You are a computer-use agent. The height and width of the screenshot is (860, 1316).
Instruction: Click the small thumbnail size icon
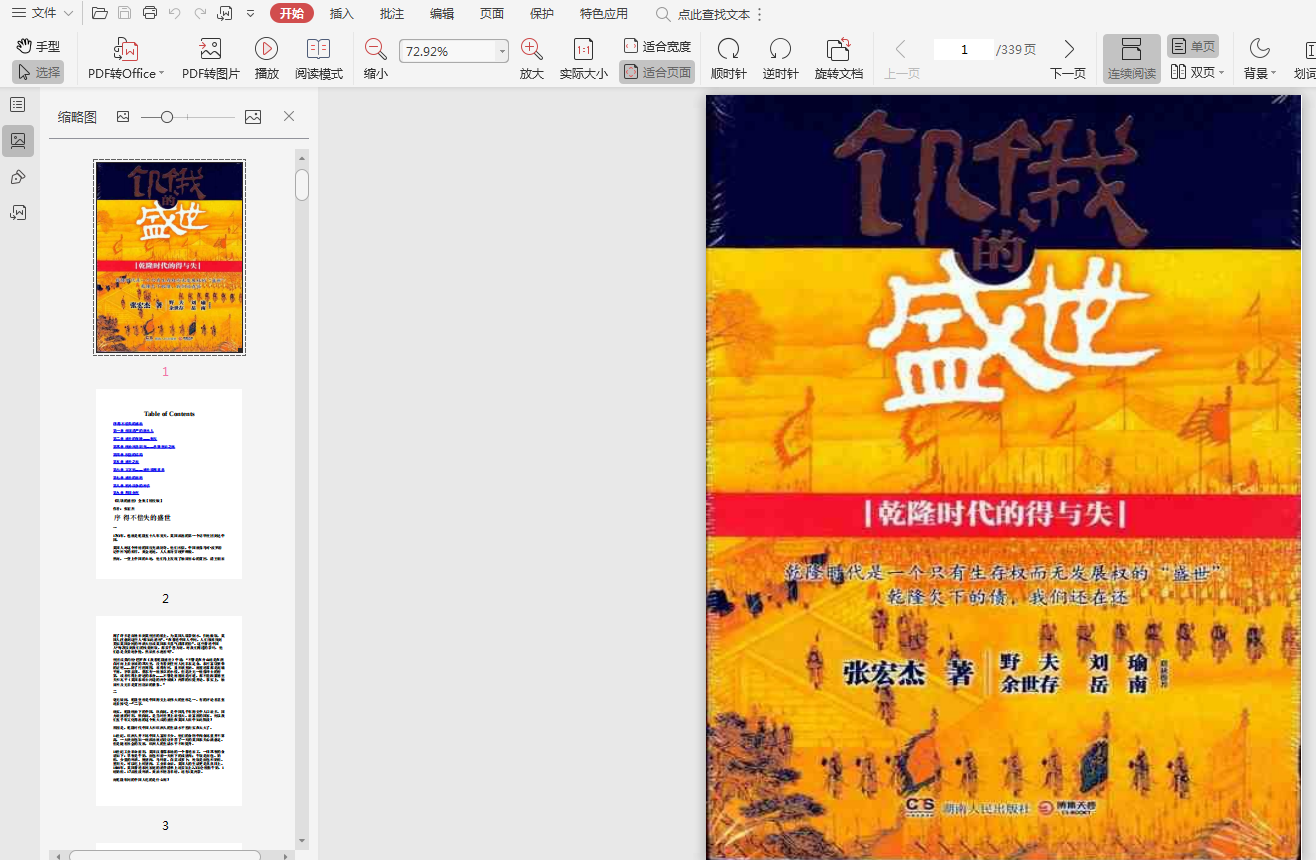pyautogui.click(x=123, y=117)
